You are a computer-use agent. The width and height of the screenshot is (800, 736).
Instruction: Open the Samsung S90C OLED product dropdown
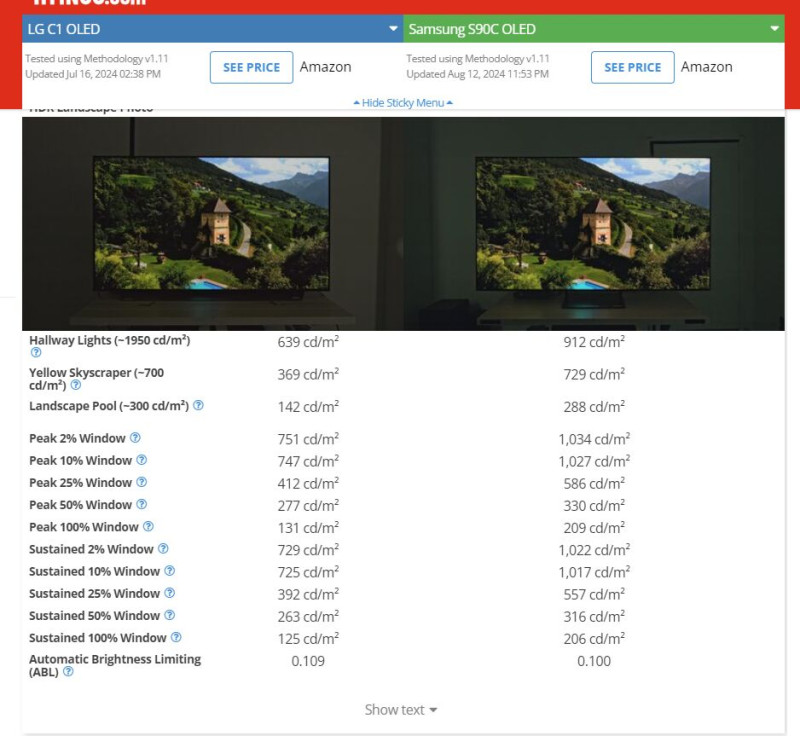point(594,29)
